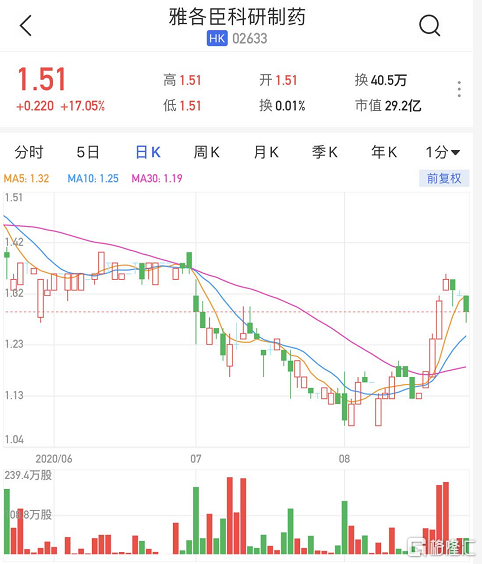
Task: Tap the MA5 indicator label
Action: click(x=26, y=178)
